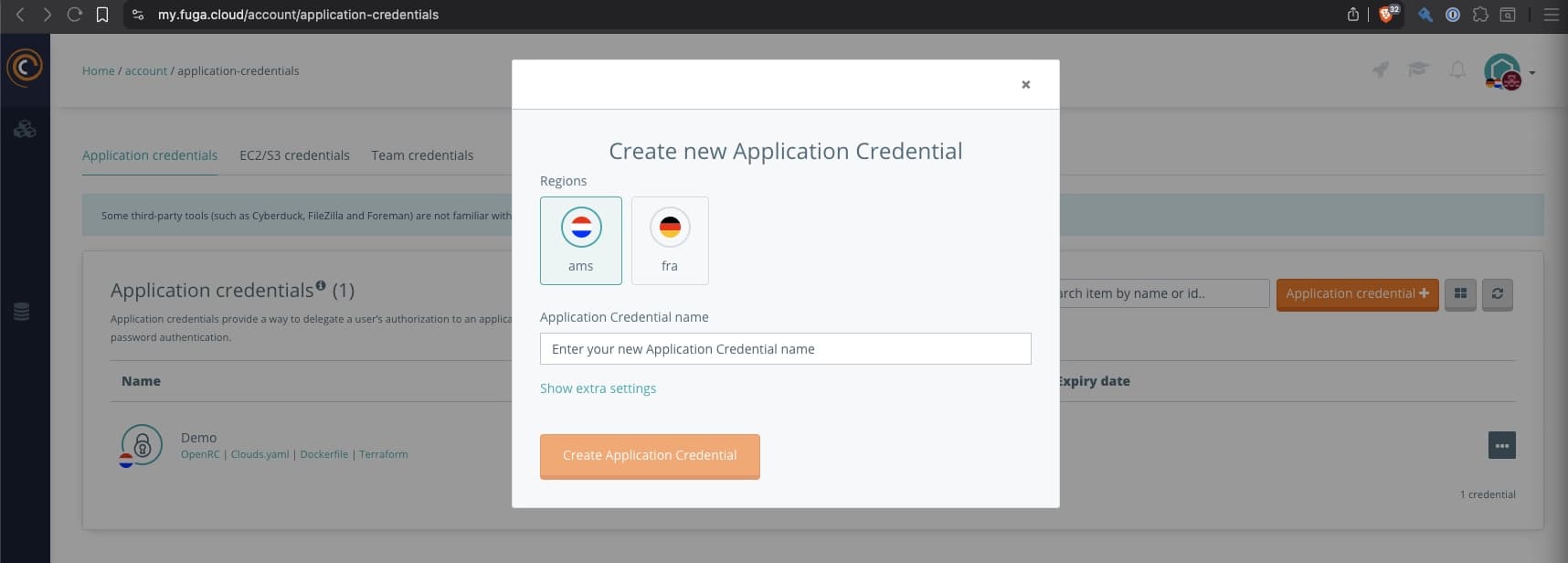Reload the page in browser
The width and height of the screenshot is (1568, 563).
tap(75, 15)
